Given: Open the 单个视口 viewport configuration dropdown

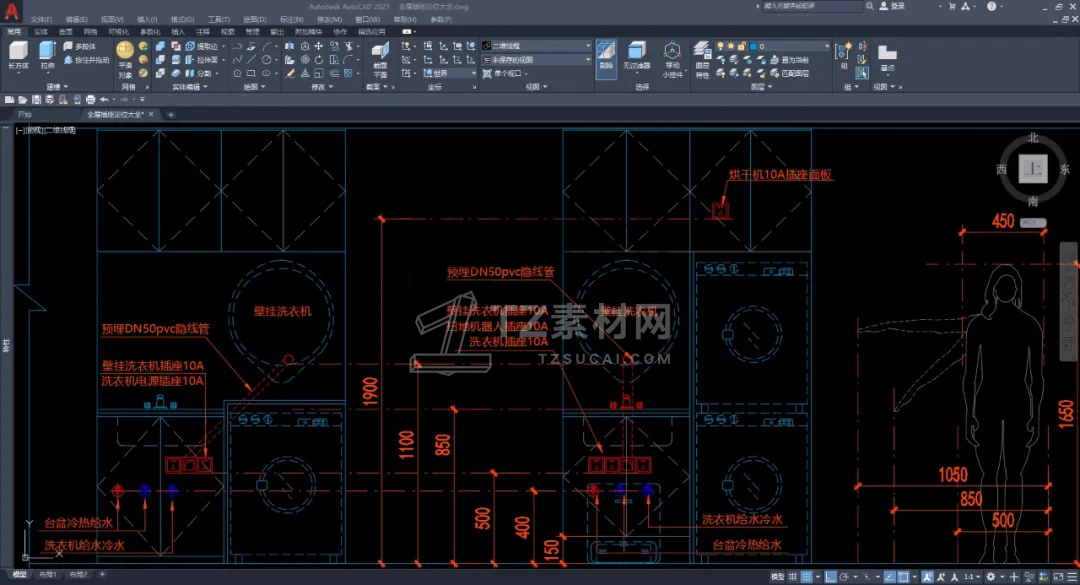Looking at the screenshot, I should pyautogui.click(x=506, y=73).
